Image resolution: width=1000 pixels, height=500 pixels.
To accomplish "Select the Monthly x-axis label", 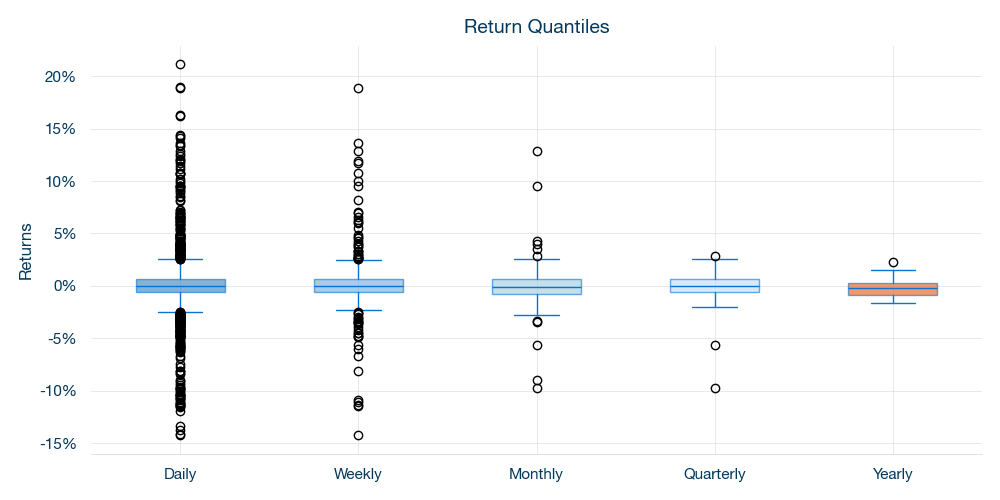I will (x=536, y=474).
